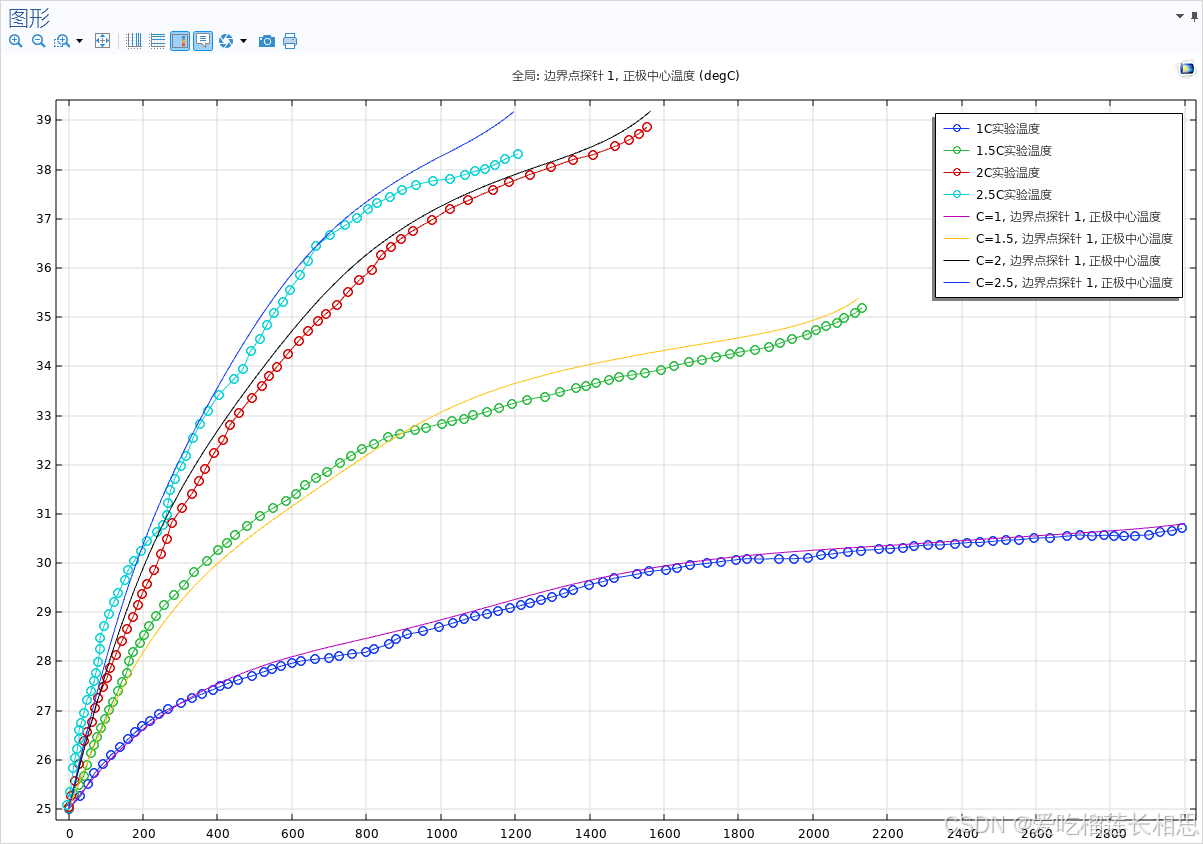Viewport: 1203px width, 844px height.
Task: Click the Zoom Out magnifier icon
Action: [x=38, y=41]
